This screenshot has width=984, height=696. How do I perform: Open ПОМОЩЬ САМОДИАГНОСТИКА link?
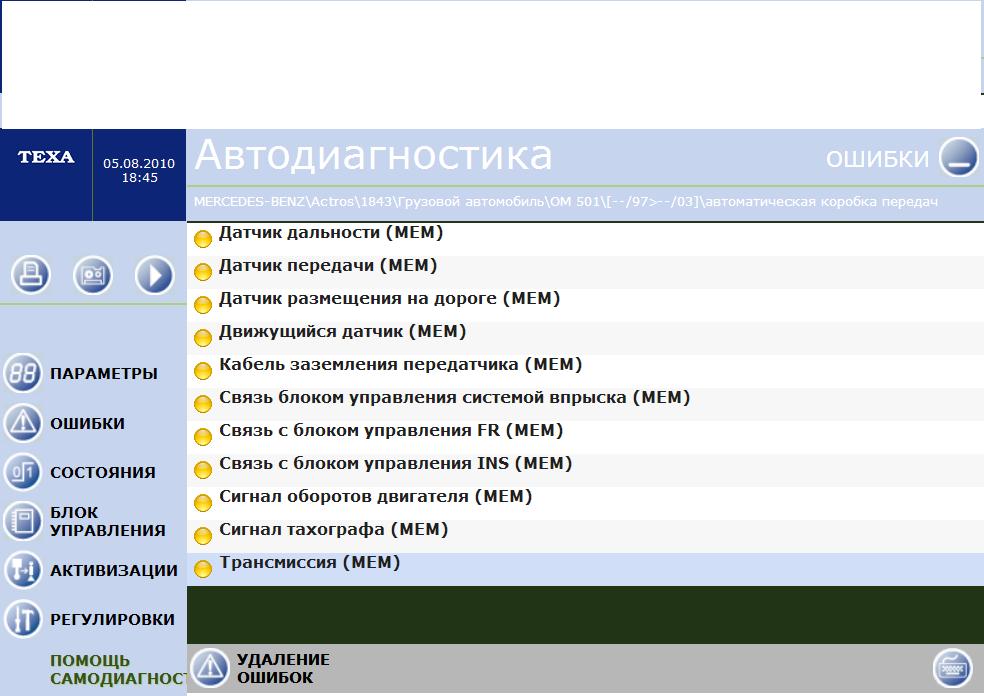click(118, 669)
